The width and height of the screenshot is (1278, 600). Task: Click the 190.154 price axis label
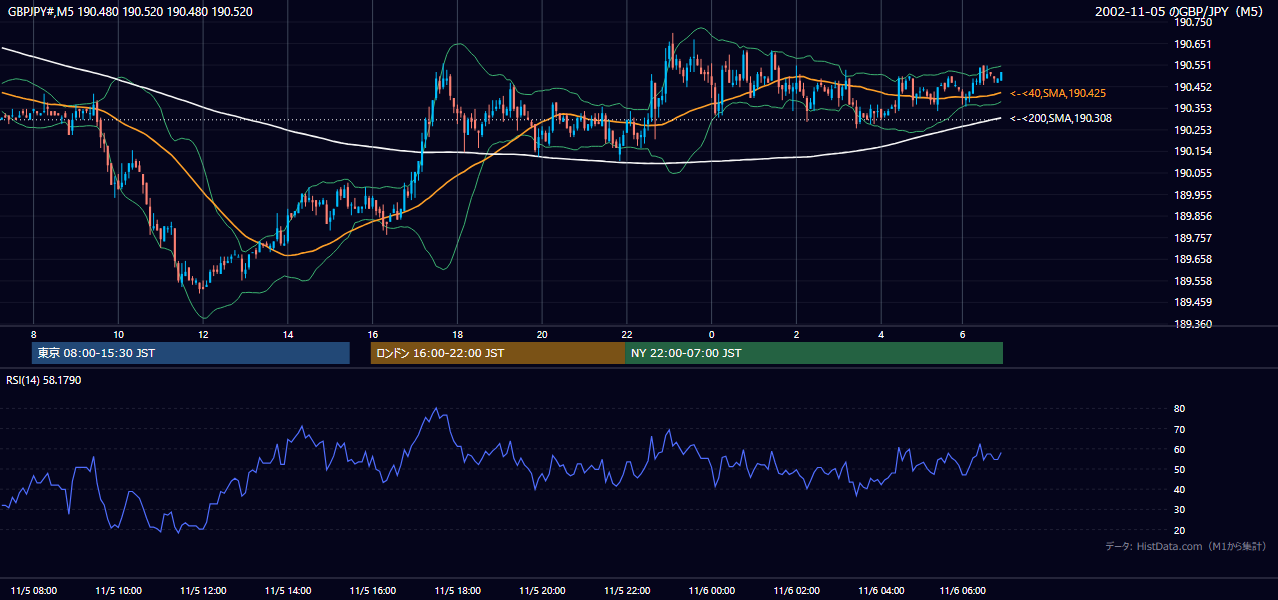(1193, 152)
